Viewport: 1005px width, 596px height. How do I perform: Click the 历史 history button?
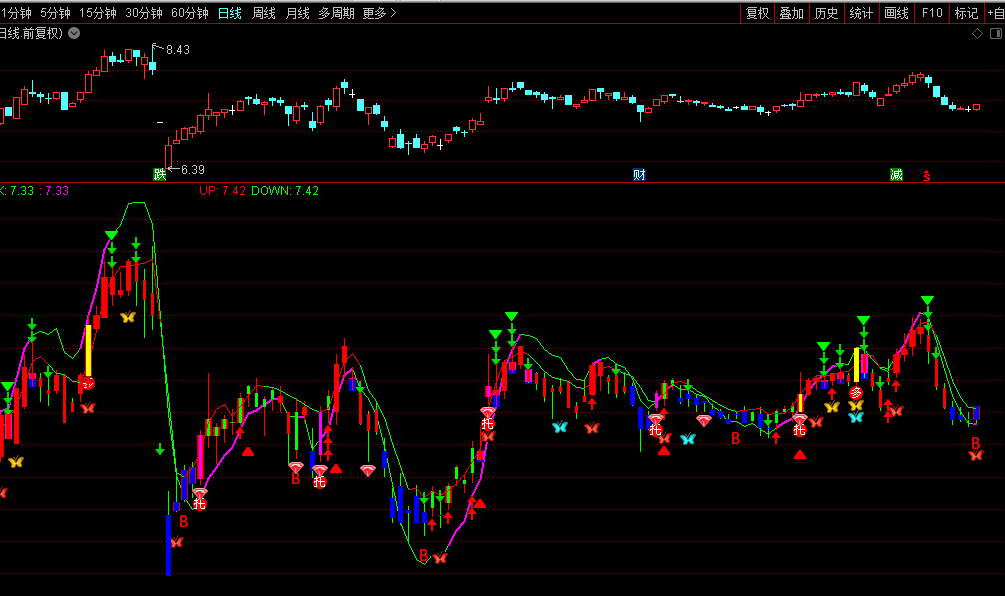click(x=826, y=13)
